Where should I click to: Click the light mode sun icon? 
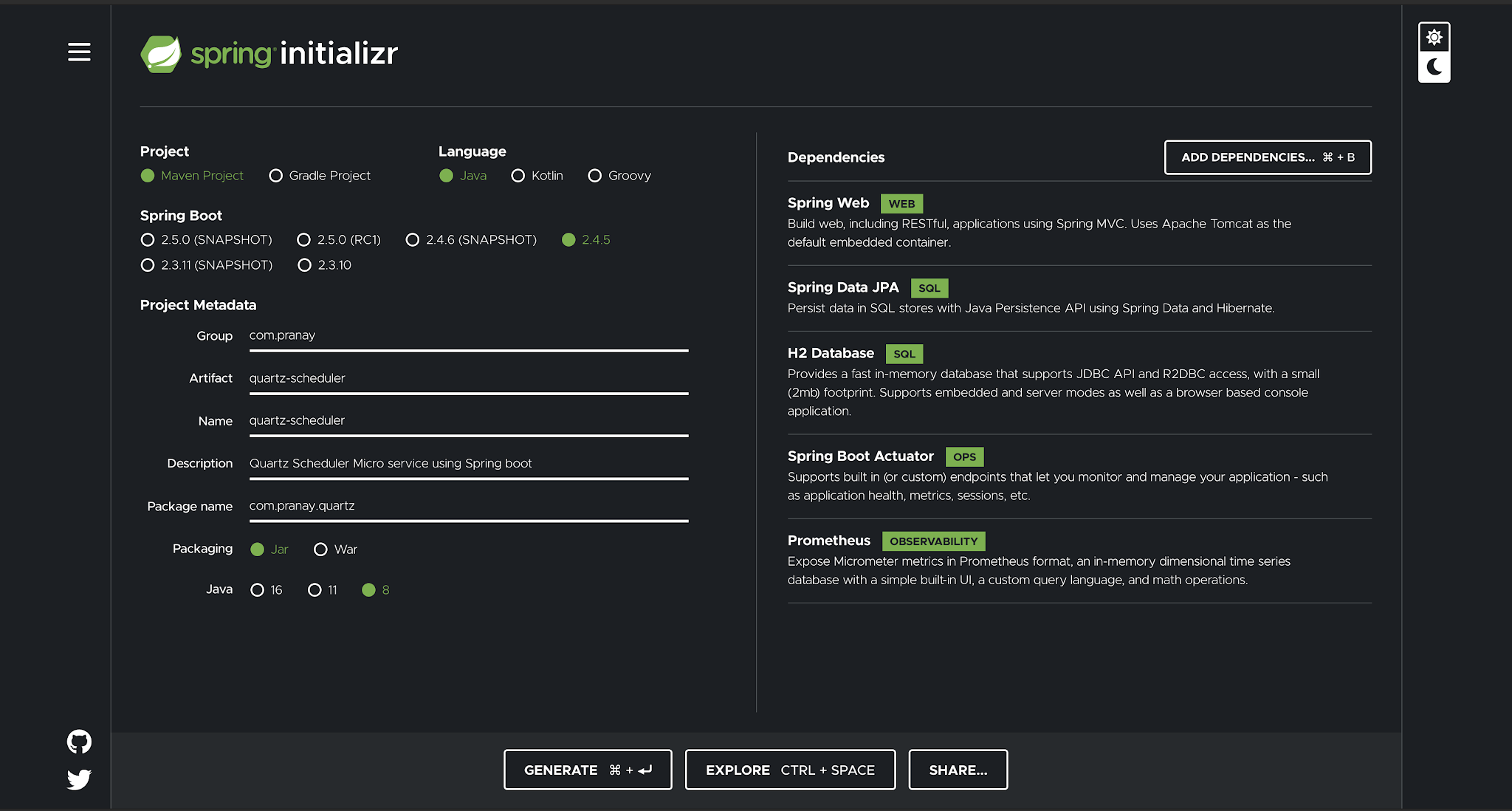click(1435, 37)
